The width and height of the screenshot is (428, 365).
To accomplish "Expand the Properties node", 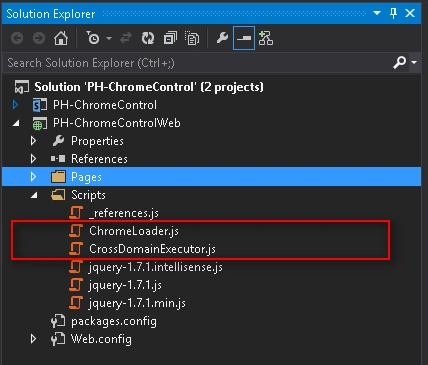I will 33,141.
